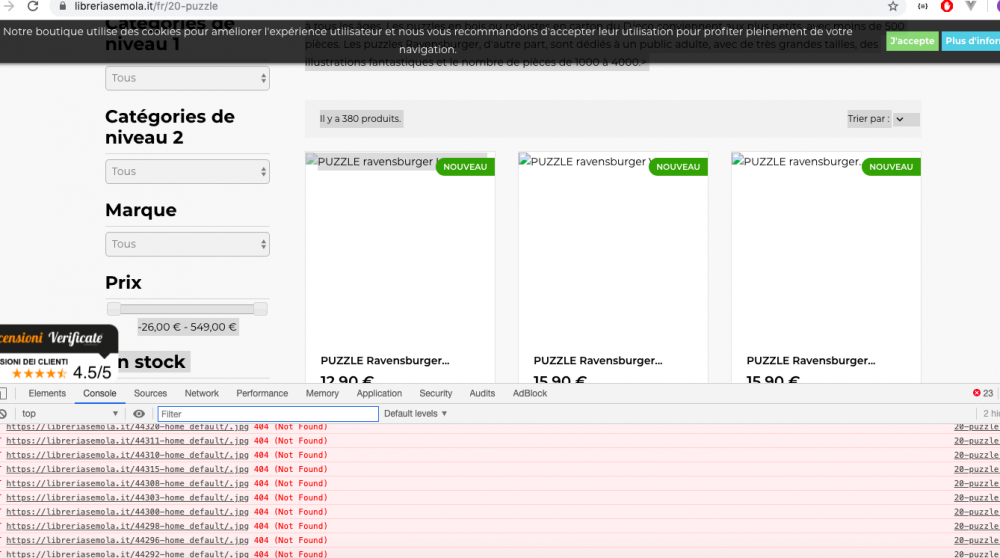The width and height of the screenshot is (1000, 558).
Task: Open the 44296-home_default 404 error URL
Action: (x=127, y=540)
